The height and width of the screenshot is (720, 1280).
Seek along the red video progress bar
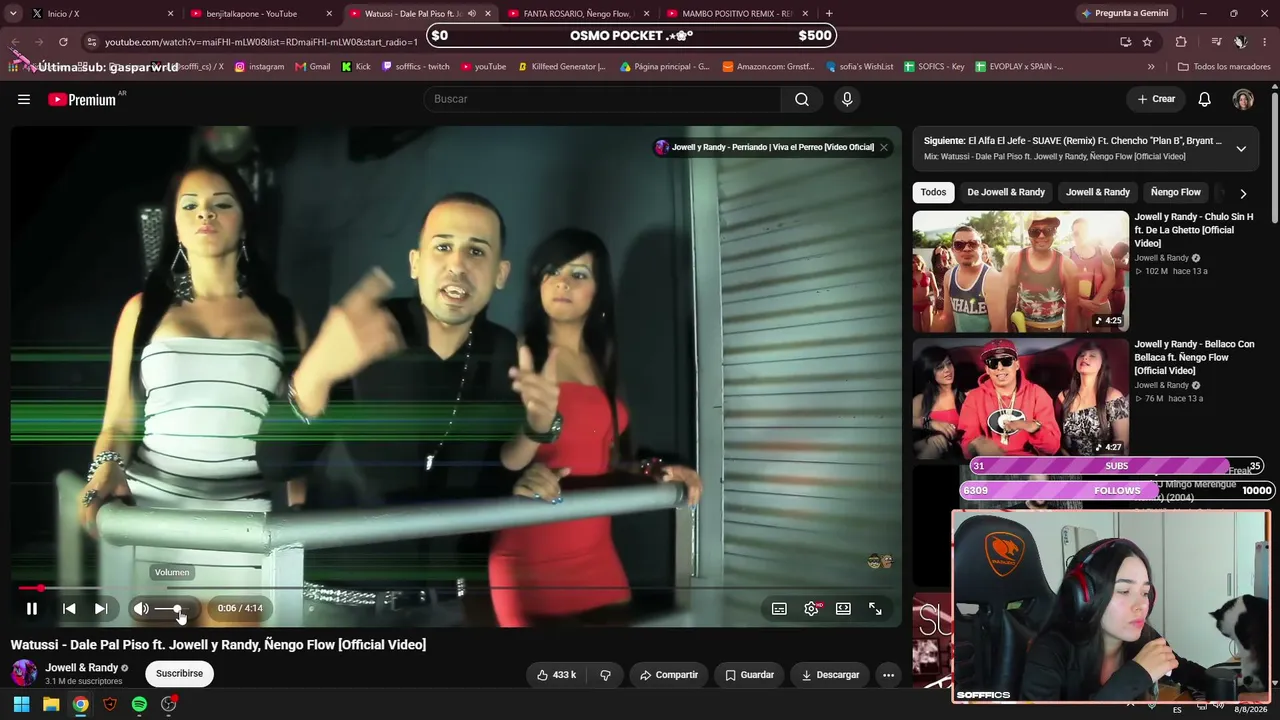456,588
